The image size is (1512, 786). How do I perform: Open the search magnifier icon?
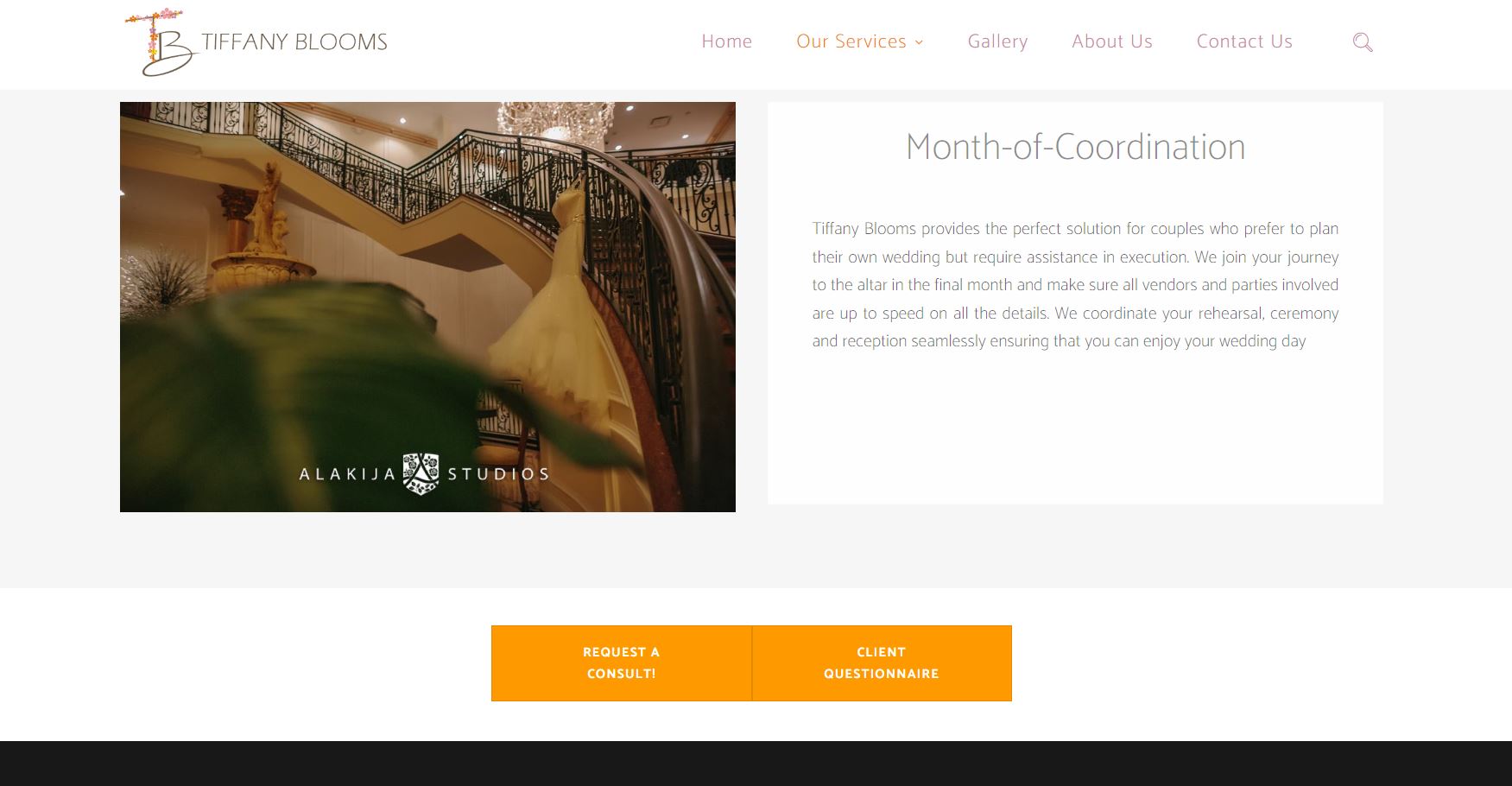[x=1363, y=42]
